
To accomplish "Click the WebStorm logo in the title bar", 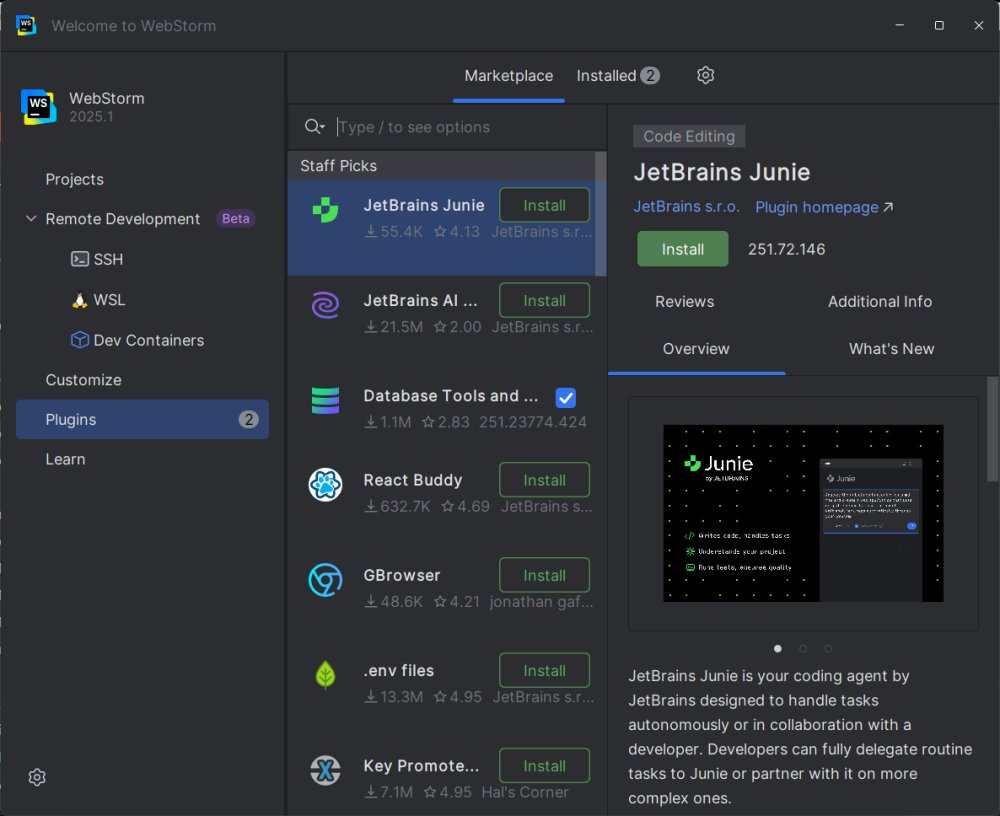I will click(26, 26).
